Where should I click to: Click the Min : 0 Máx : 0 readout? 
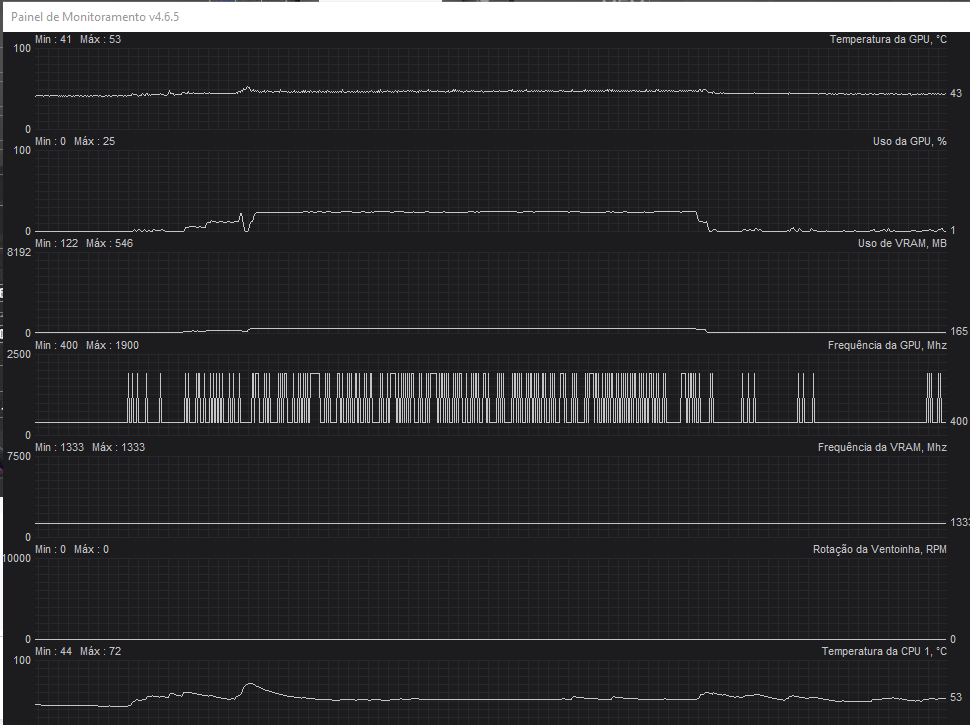point(72,549)
